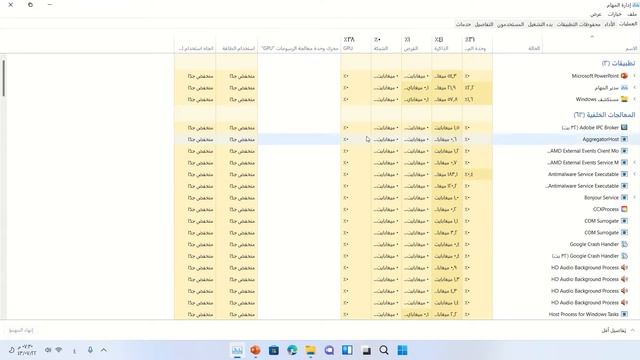Click the microphone tray icon

90,350
